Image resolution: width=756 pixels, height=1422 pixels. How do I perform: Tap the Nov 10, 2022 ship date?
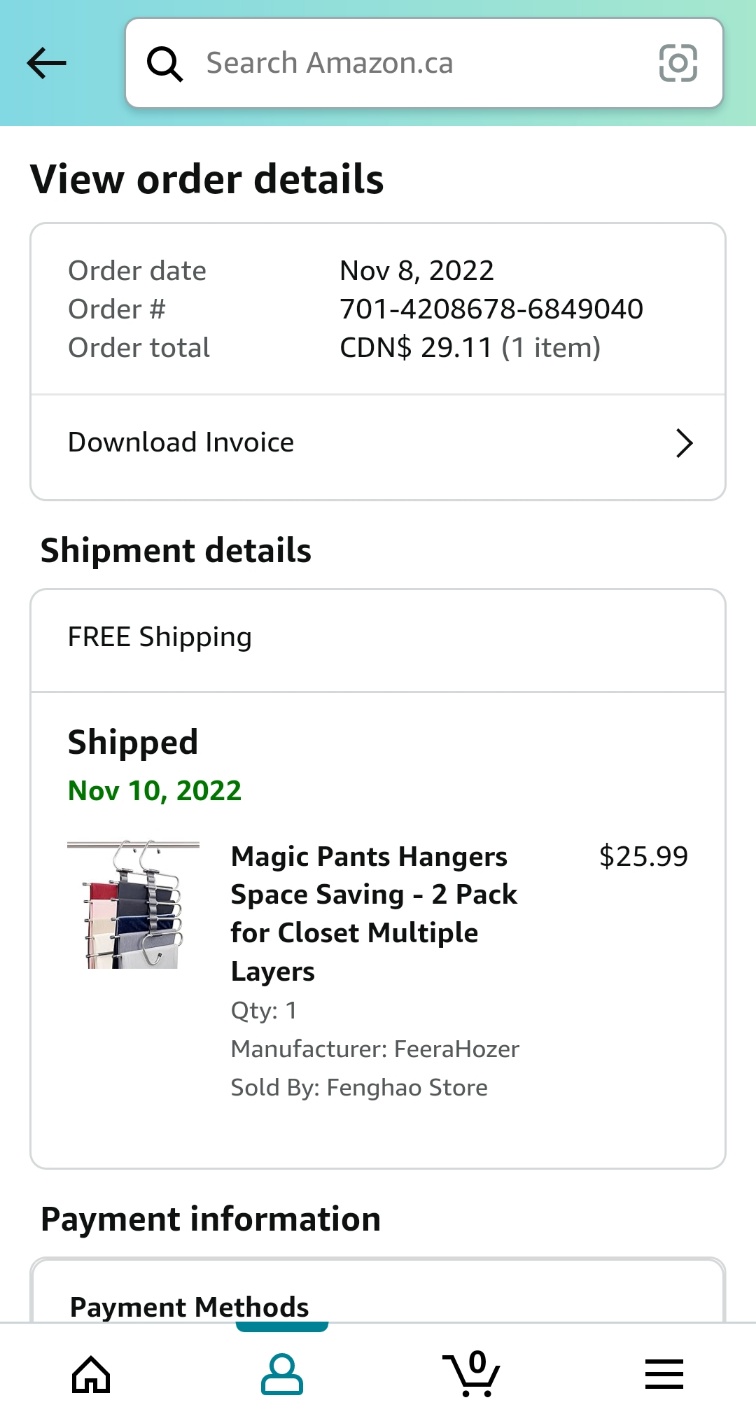pos(155,790)
